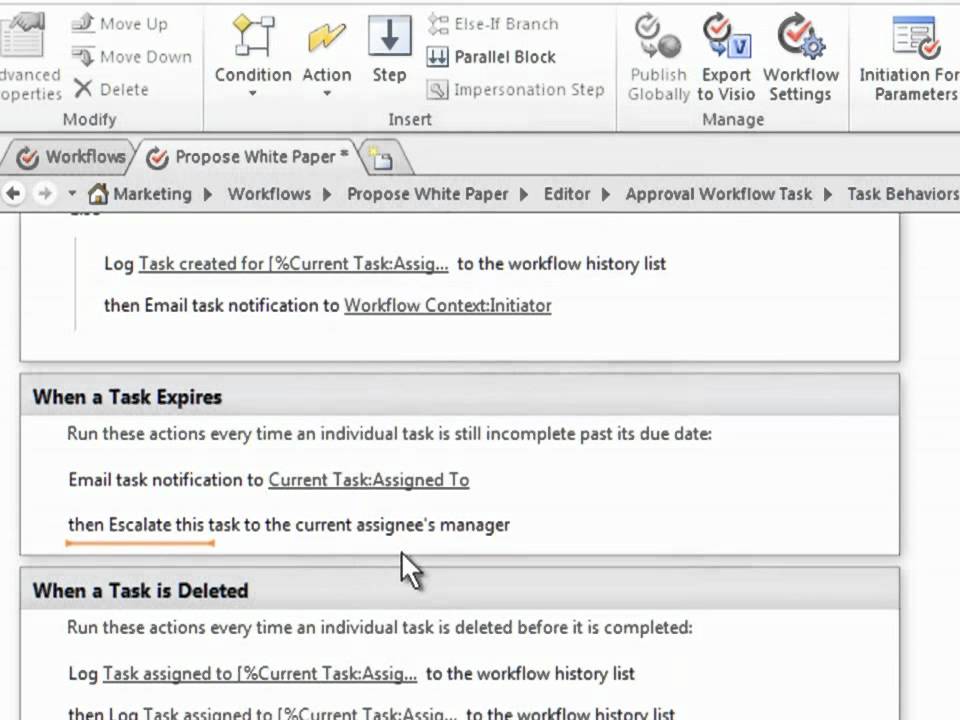Expand the Action dropdown arrow
This screenshot has width=960, height=720.
point(327,94)
